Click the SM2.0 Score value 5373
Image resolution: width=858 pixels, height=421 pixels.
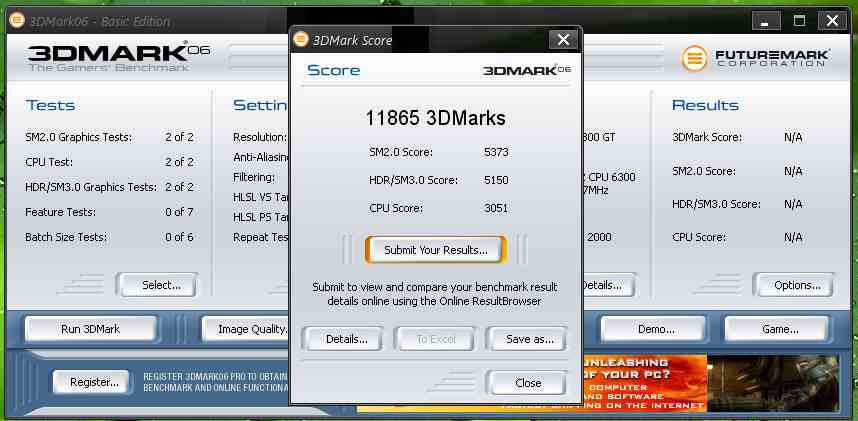(x=496, y=152)
